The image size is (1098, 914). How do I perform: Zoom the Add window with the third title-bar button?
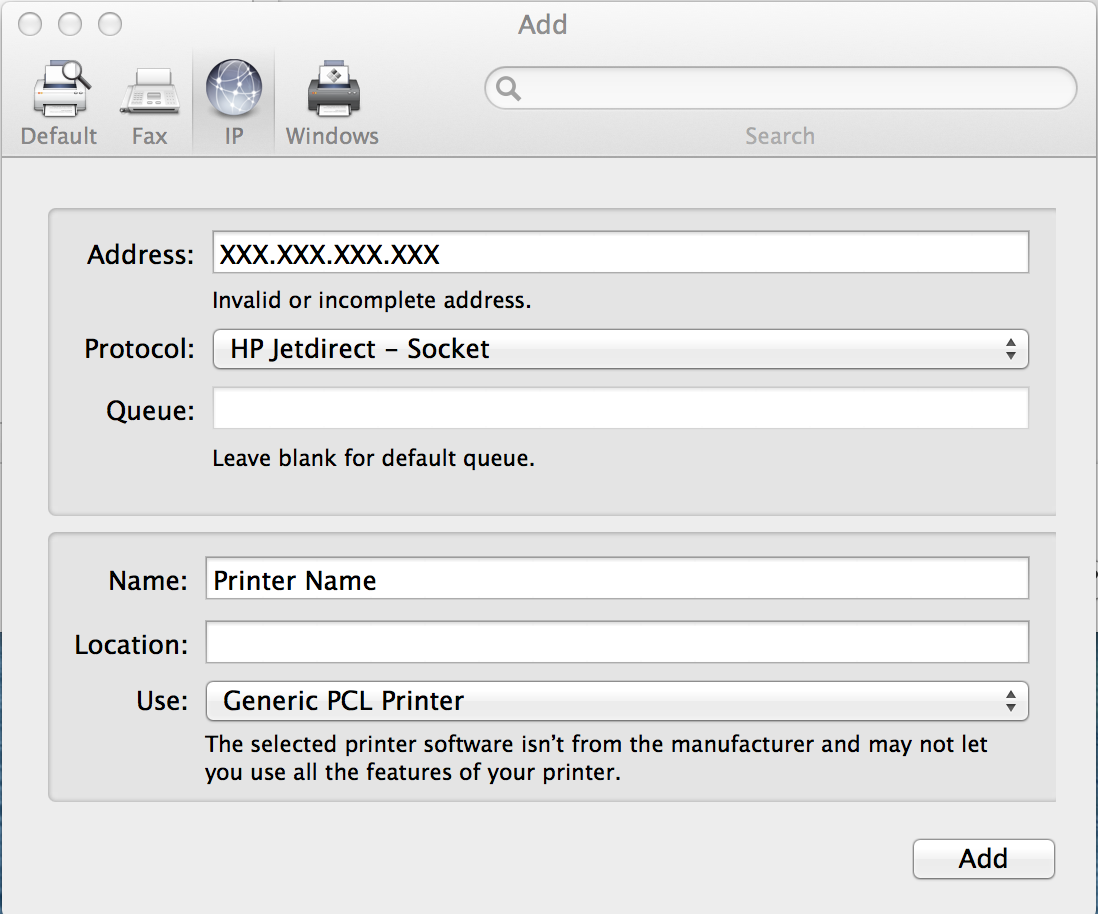(109, 24)
